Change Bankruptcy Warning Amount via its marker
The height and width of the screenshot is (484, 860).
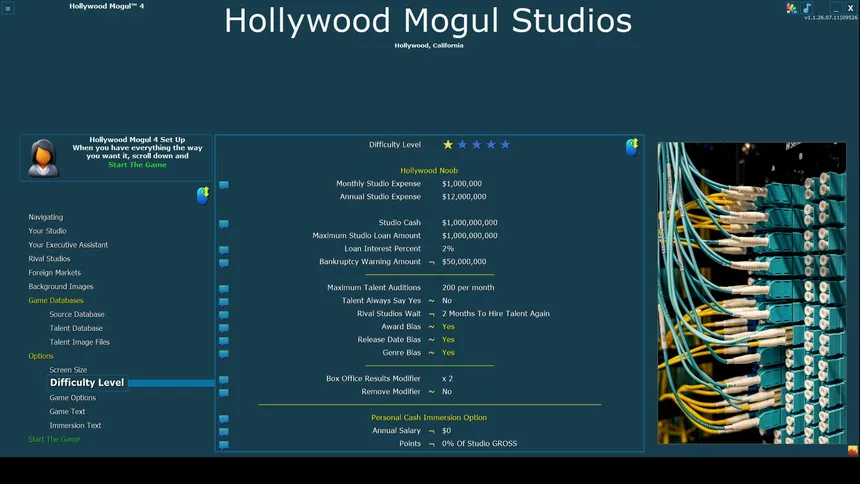point(432,262)
